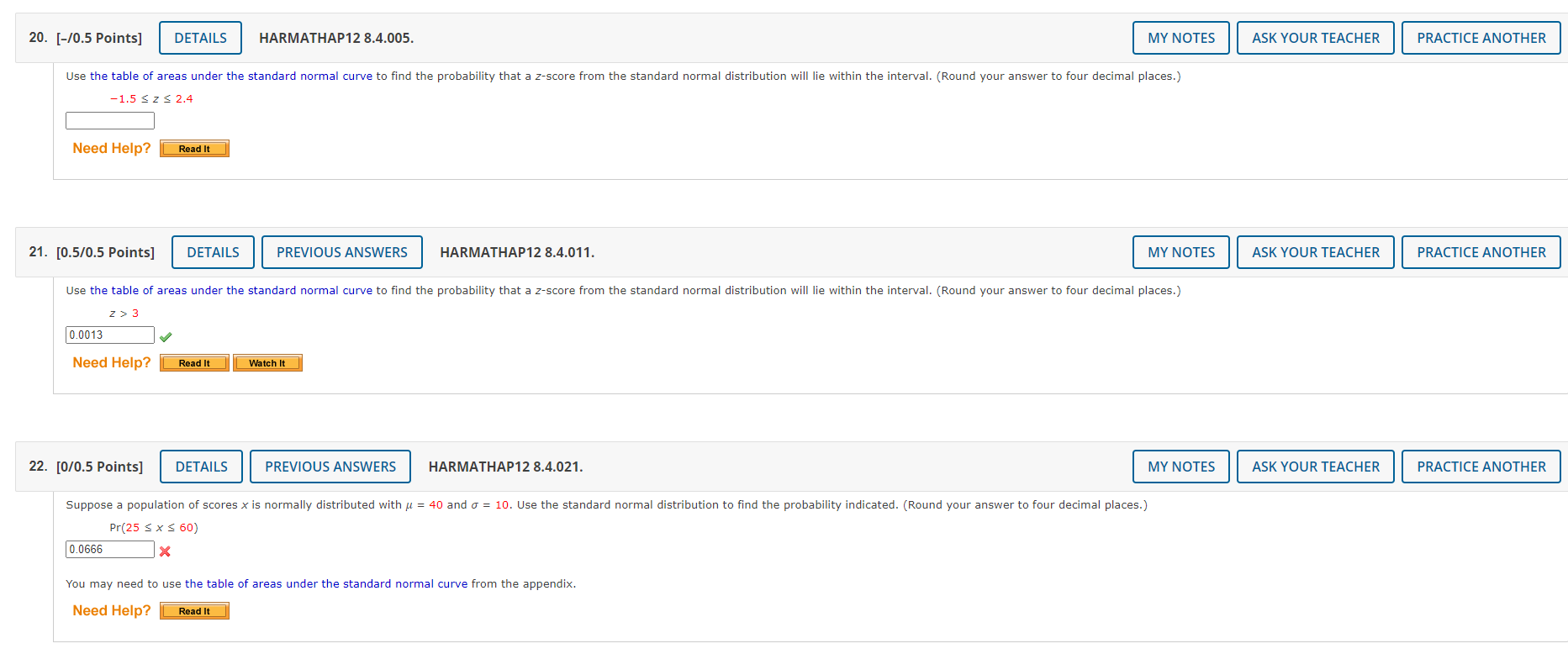Click Read It for question 20
Image resolution: width=1568 pixels, height=654 pixels.
tap(193, 148)
